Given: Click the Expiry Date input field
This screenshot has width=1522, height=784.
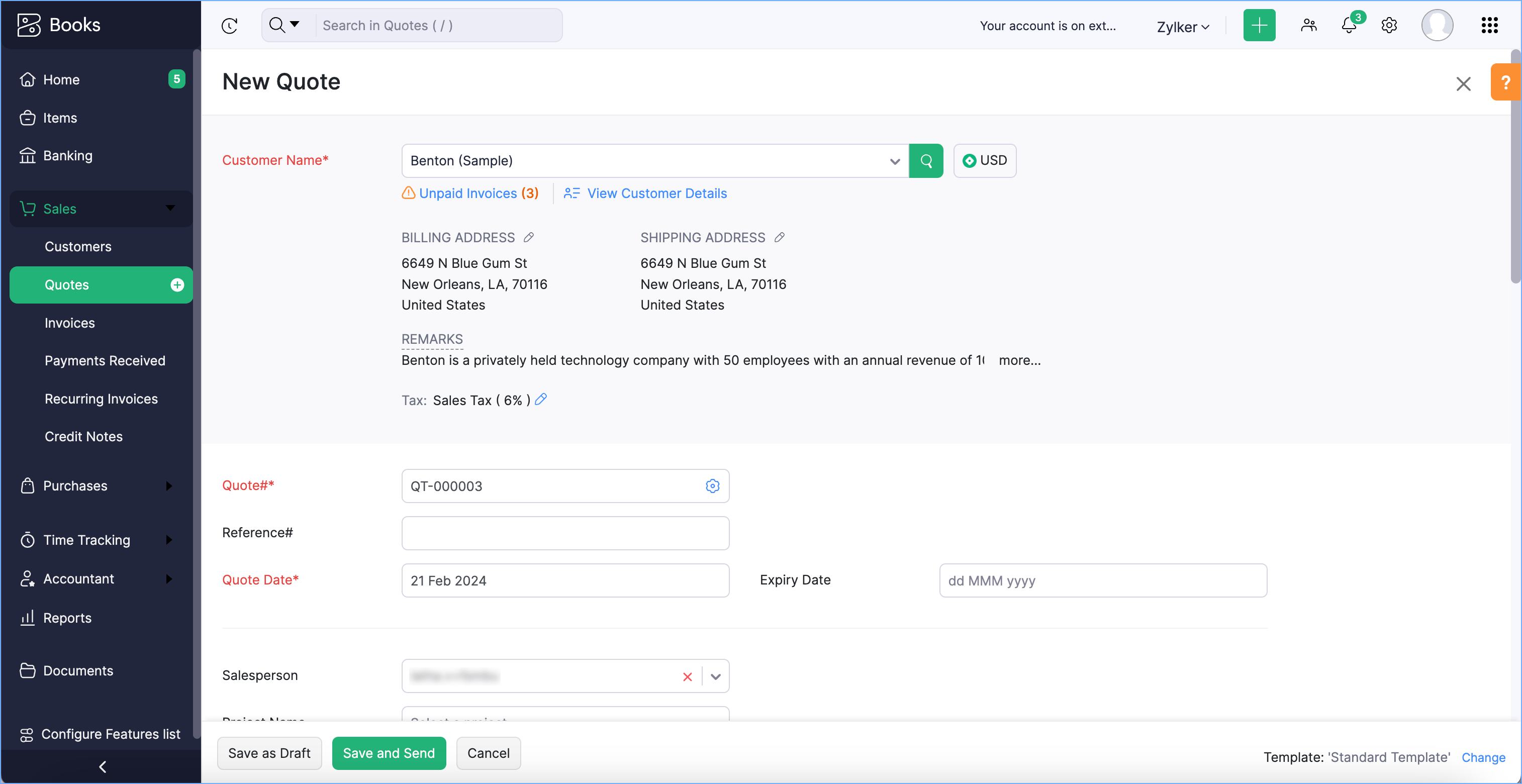Looking at the screenshot, I should tap(1102, 580).
